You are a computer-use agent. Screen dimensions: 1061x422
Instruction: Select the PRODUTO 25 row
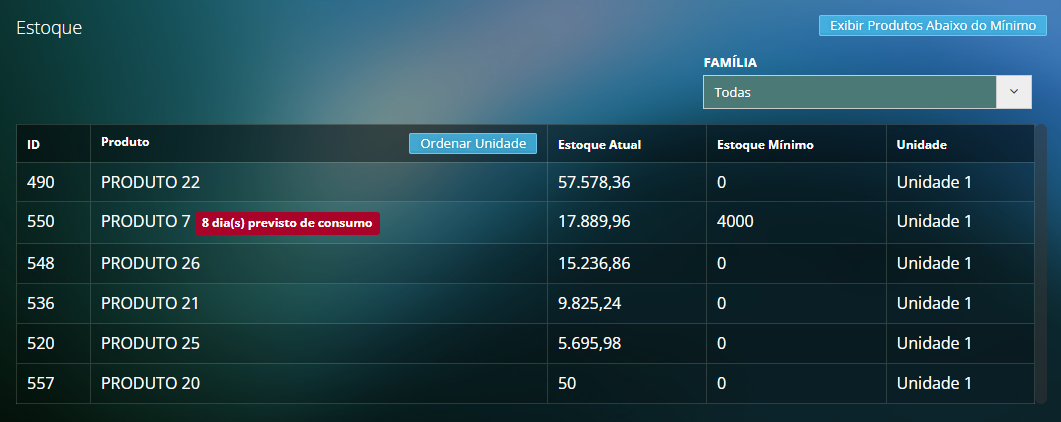pos(151,343)
